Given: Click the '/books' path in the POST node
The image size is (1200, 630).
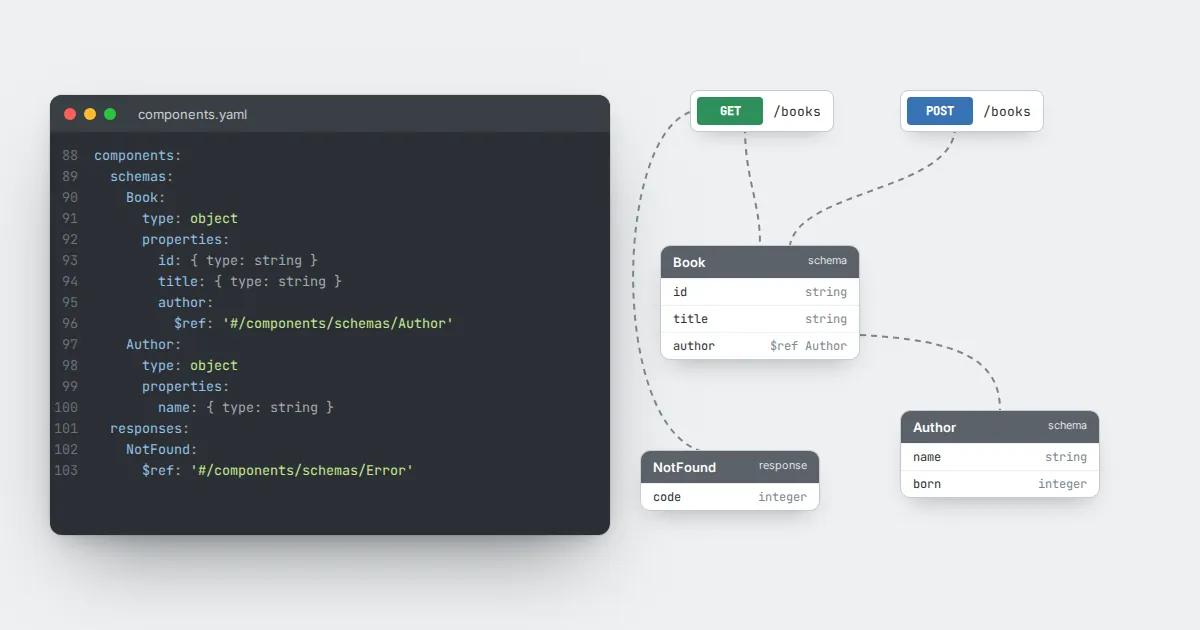Looking at the screenshot, I should coord(1007,112).
